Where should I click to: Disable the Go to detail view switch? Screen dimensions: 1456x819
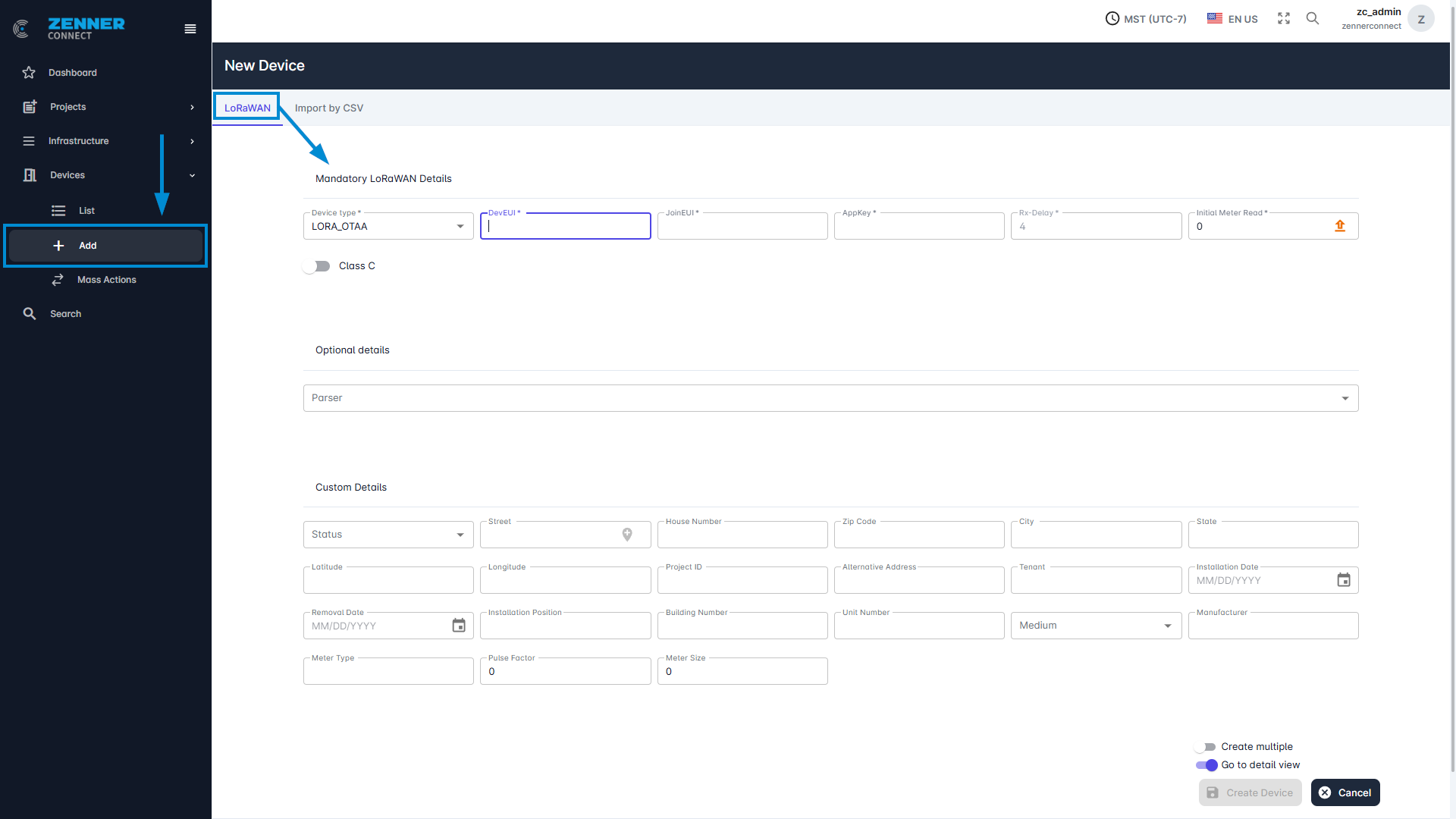[1207, 765]
